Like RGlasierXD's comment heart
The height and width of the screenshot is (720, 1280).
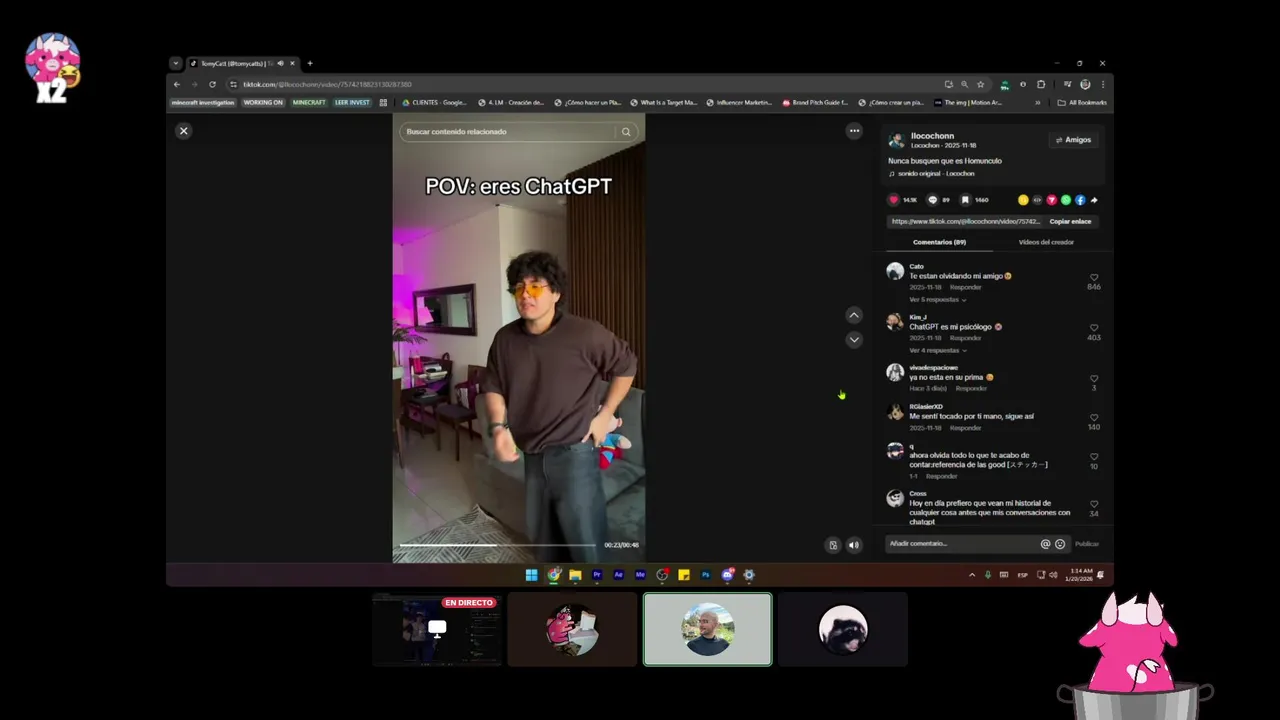pyautogui.click(x=1094, y=418)
